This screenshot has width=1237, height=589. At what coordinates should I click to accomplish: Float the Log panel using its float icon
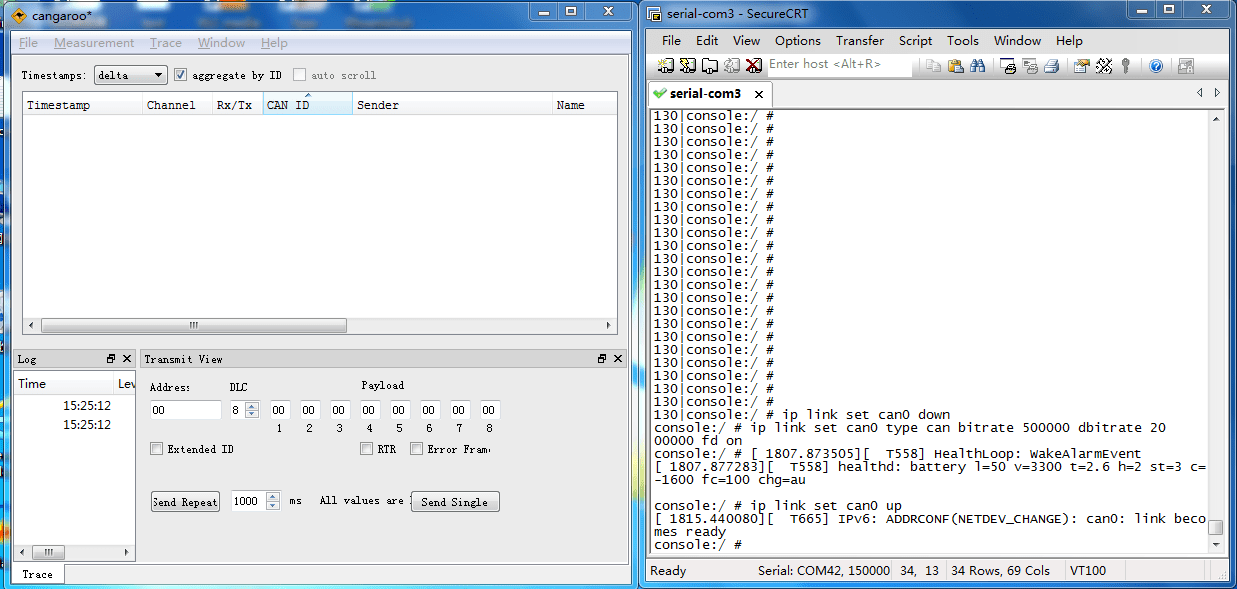tap(111, 359)
